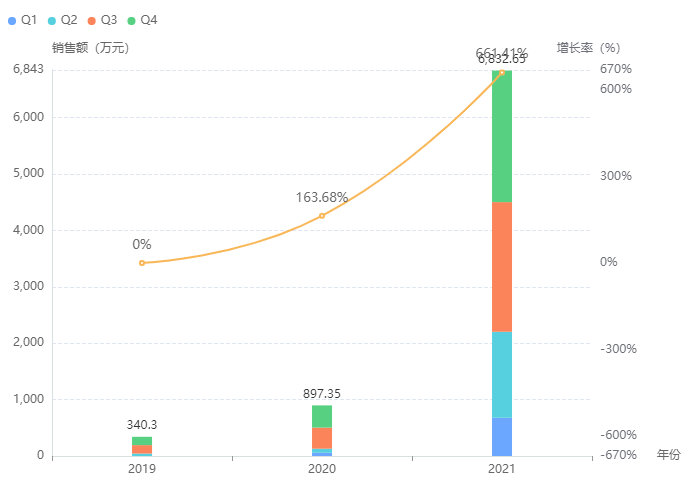Click the 2021 Q3 orange bar segment
694x486 pixels.
pyautogui.click(x=502, y=266)
